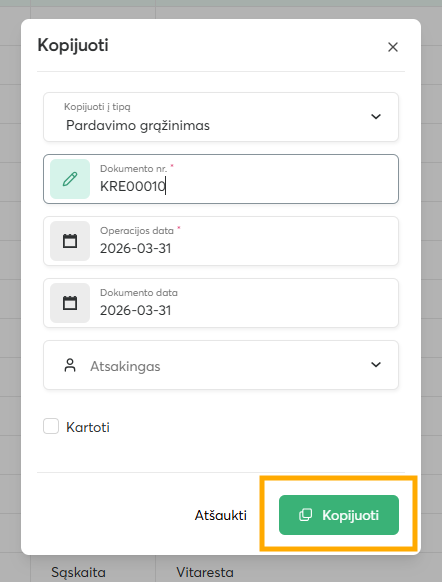Confirm with the green Kopijuoti button

click(339, 515)
